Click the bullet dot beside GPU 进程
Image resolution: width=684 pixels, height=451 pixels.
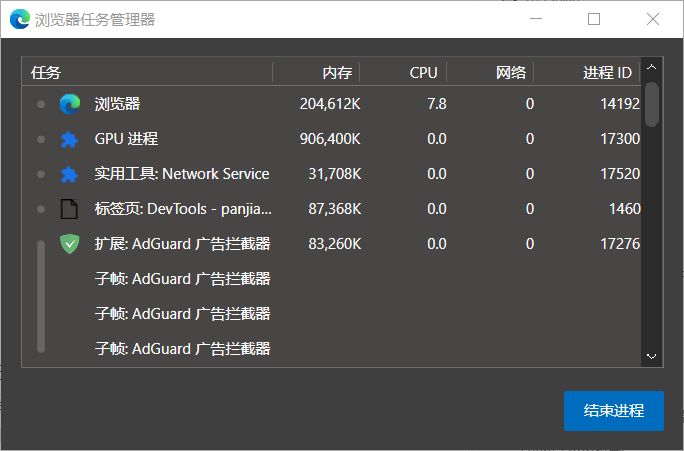pyautogui.click(x=41, y=139)
